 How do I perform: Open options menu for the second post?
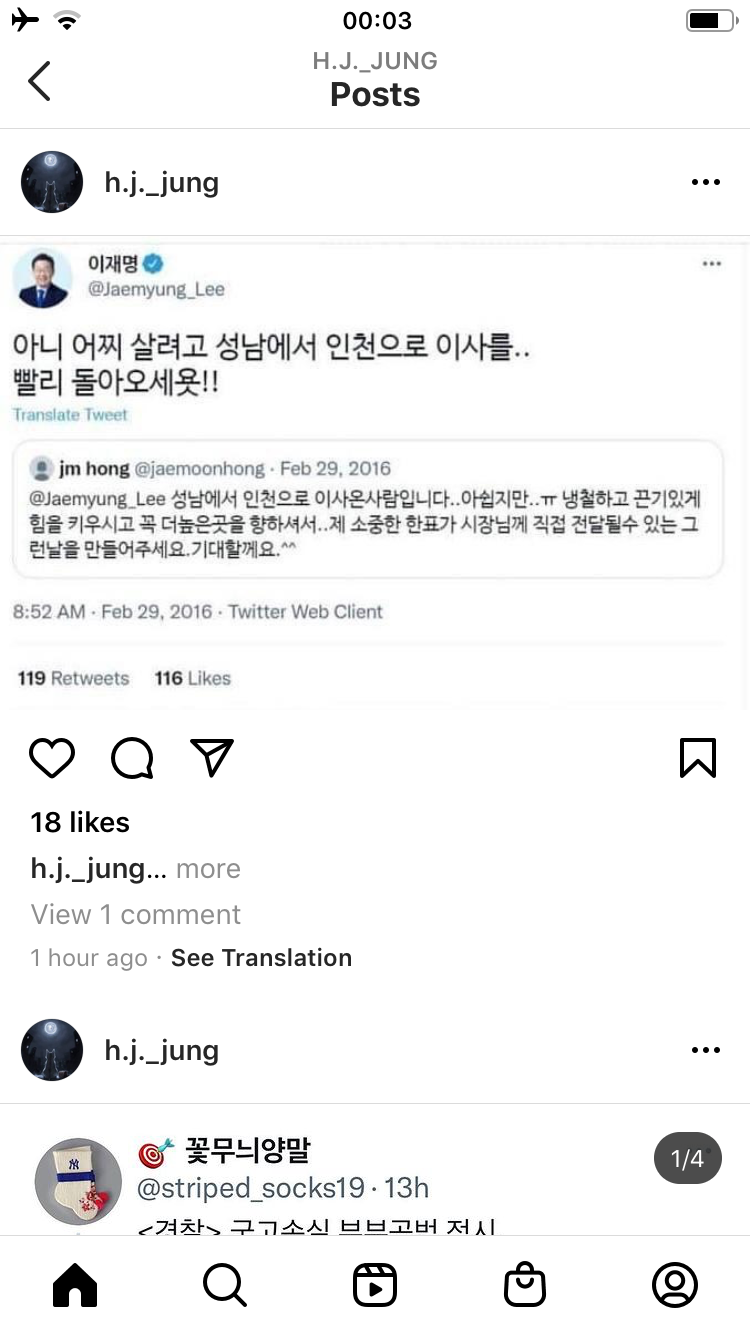[x=705, y=1050]
